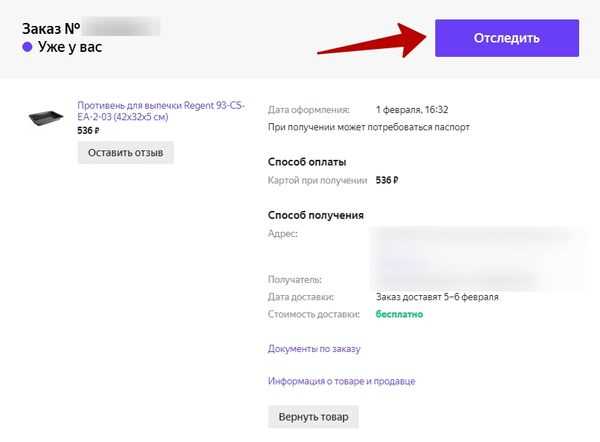
Task: Click the purple Отследить button
Action: pos(507,38)
